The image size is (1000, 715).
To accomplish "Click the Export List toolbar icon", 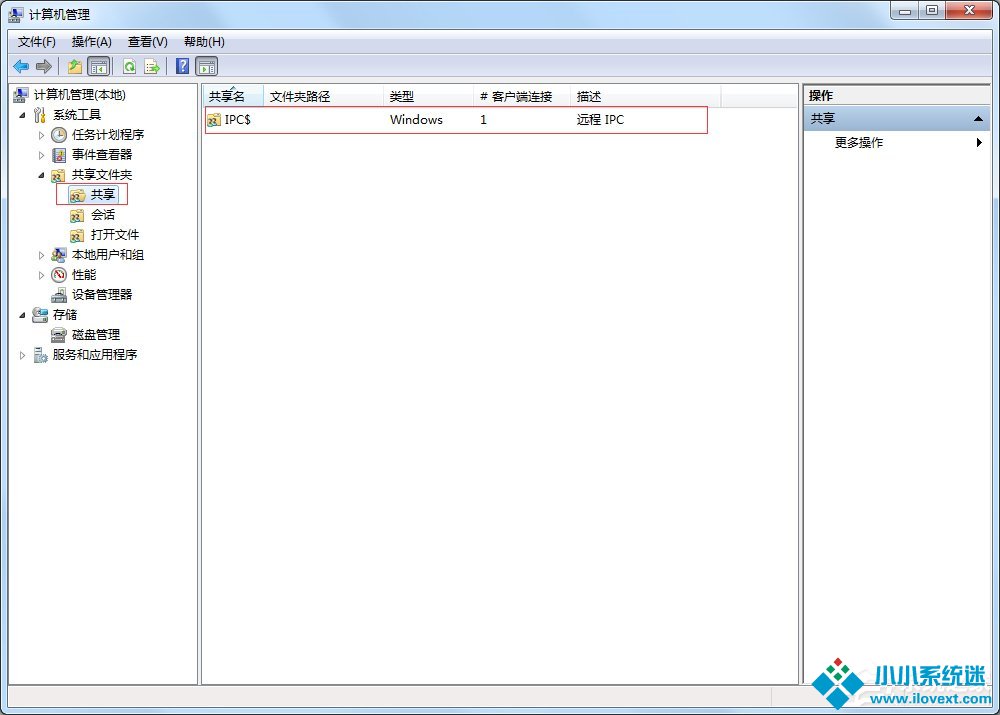I will click(x=152, y=66).
